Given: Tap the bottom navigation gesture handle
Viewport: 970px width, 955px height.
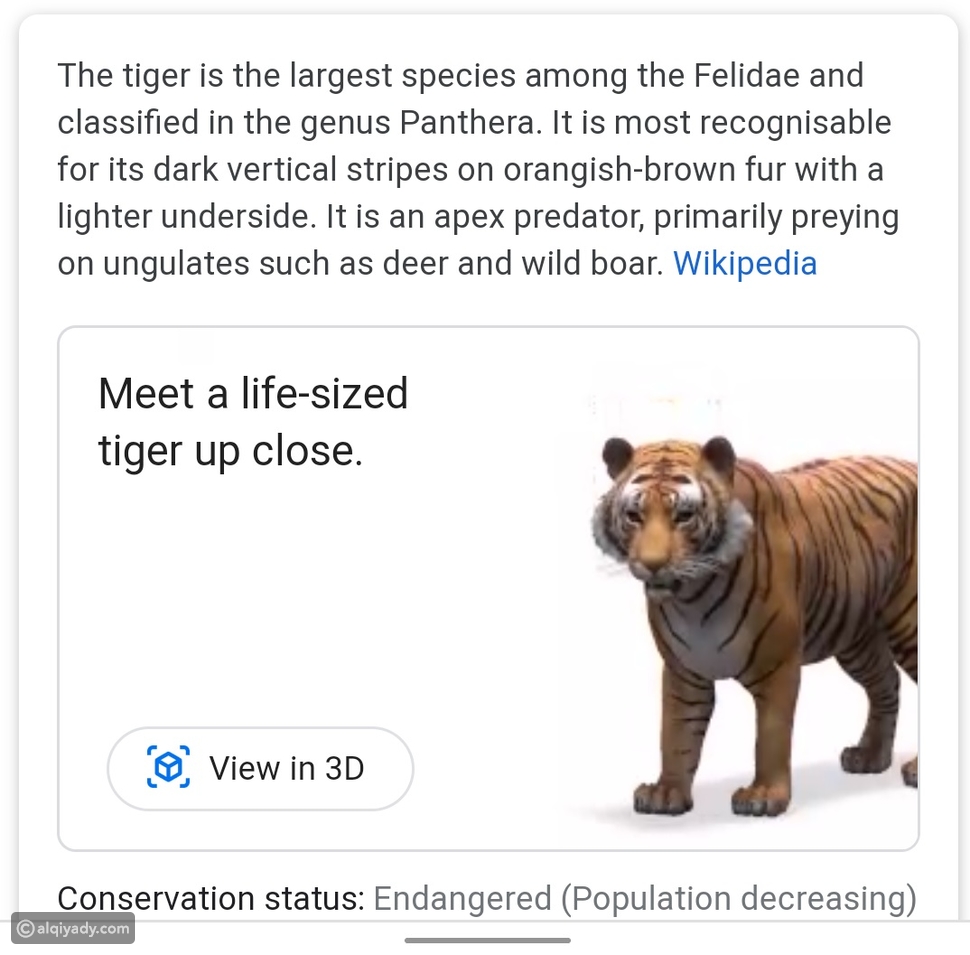Looking at the screenshot, I should [487, 940].
